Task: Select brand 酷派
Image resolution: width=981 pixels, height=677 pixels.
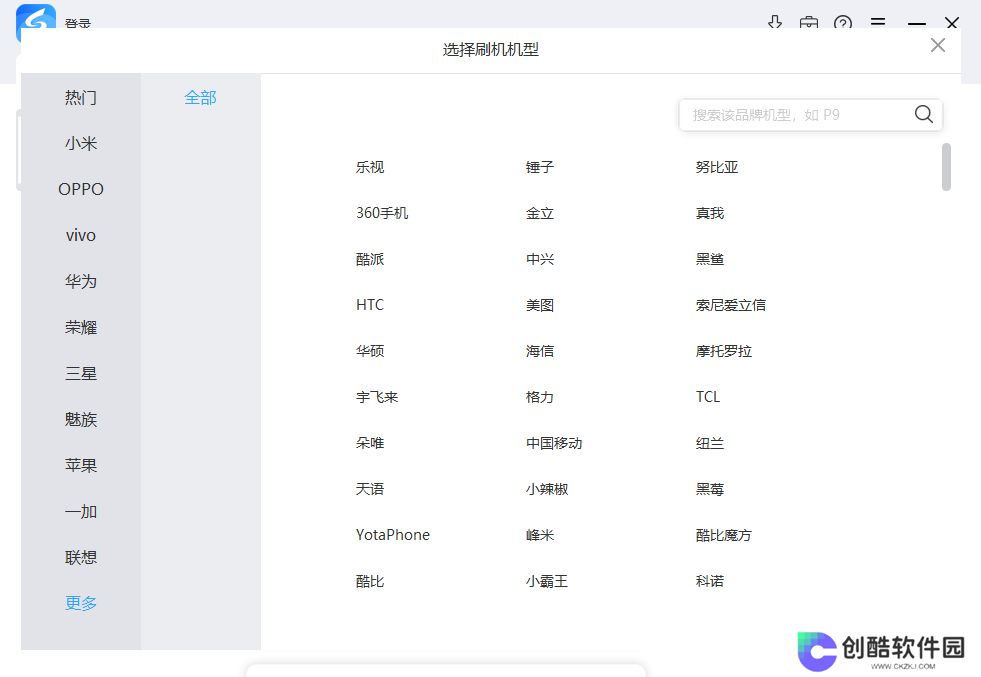Action: point(370,259)
